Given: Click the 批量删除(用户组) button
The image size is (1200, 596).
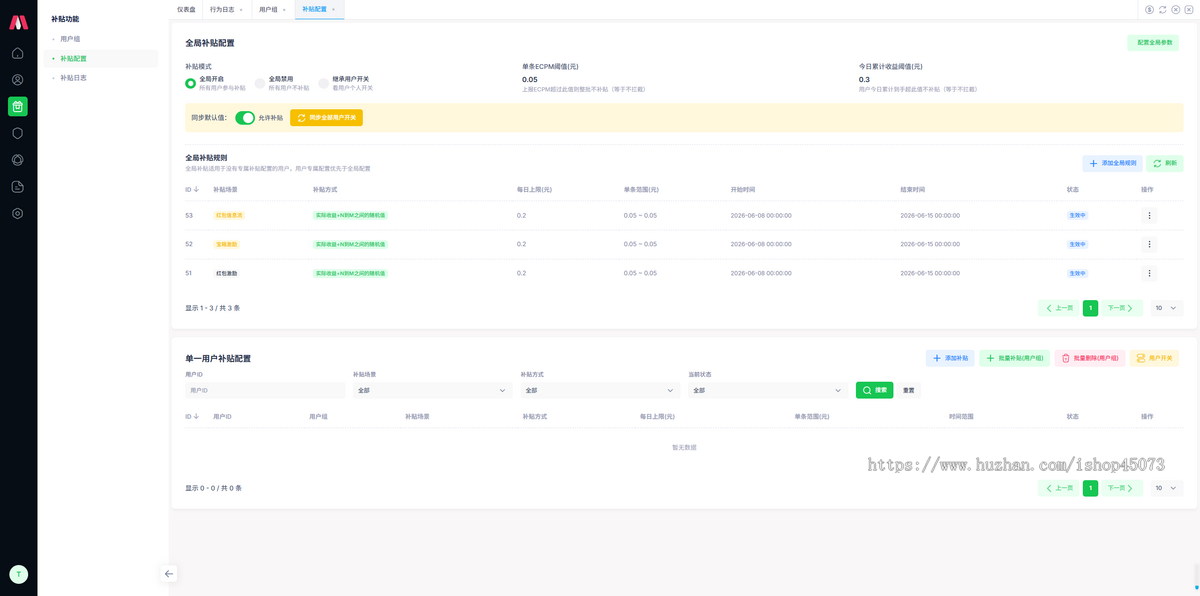Looking at the screenshot, I should [1090, 358].
